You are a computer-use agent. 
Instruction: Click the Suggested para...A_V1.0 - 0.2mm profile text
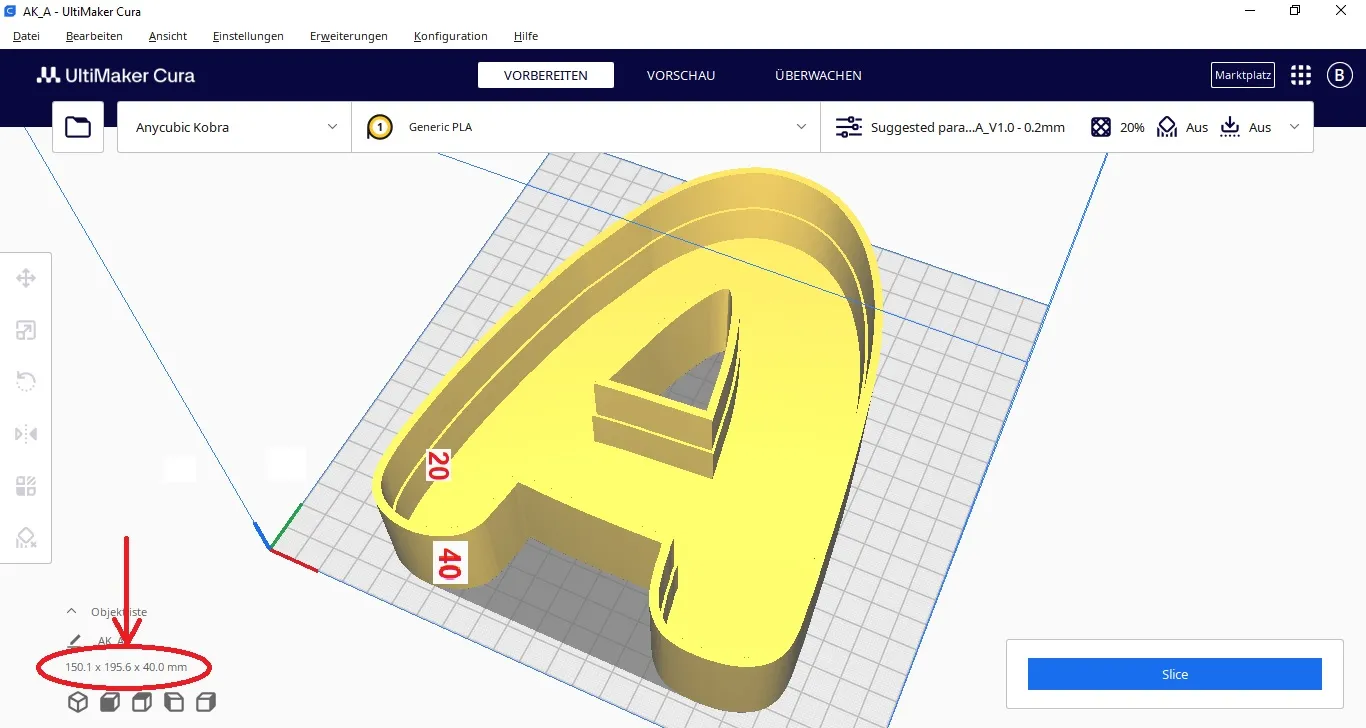click(x=968, y=128)
